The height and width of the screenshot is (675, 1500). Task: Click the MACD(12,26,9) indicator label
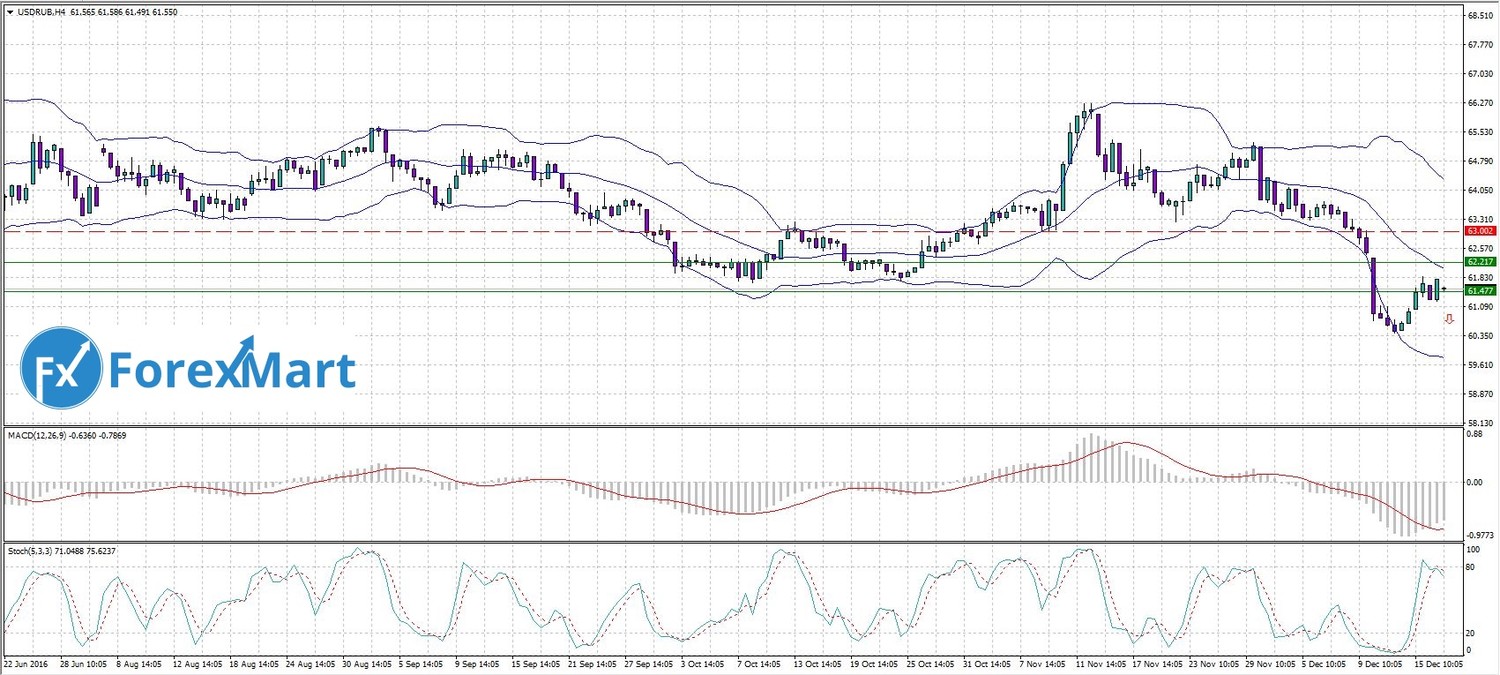coord(38,435)
